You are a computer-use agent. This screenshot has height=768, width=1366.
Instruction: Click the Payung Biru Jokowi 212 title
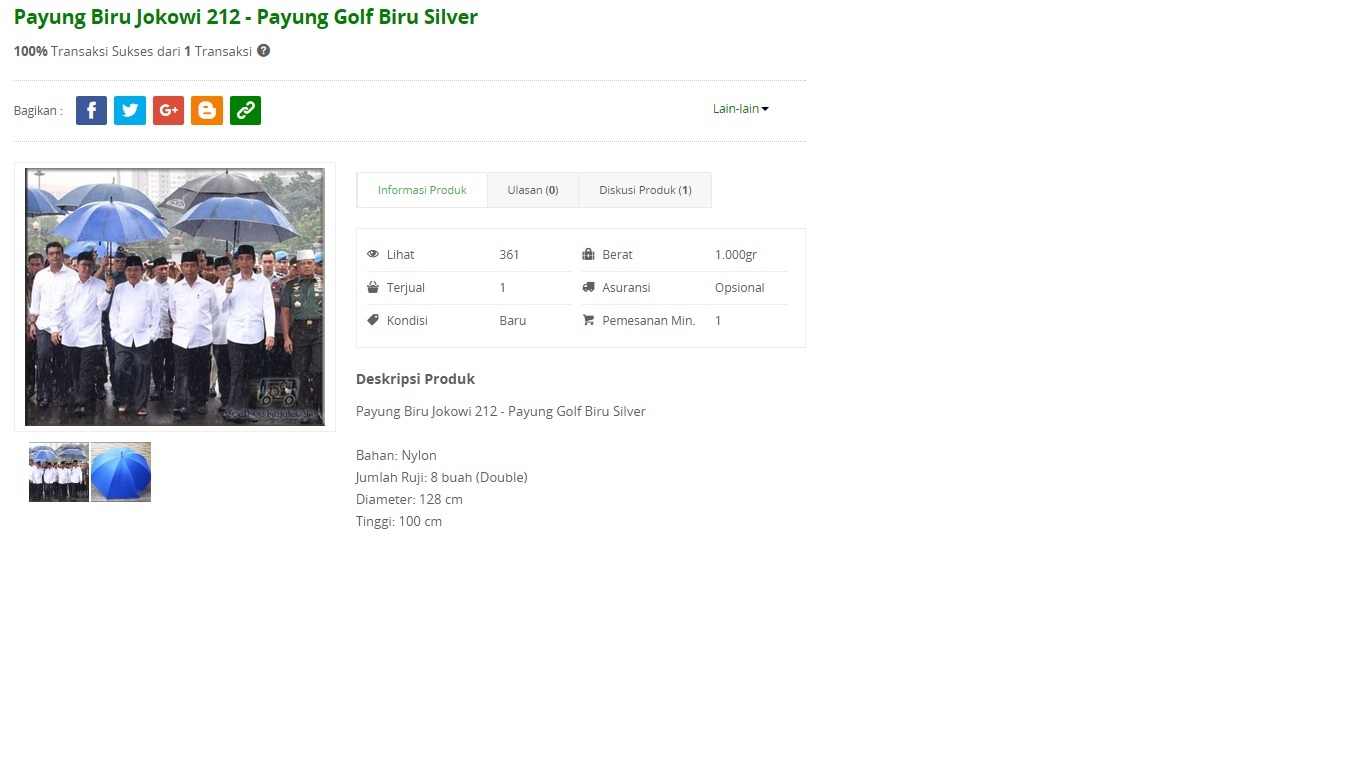point(246,17)
